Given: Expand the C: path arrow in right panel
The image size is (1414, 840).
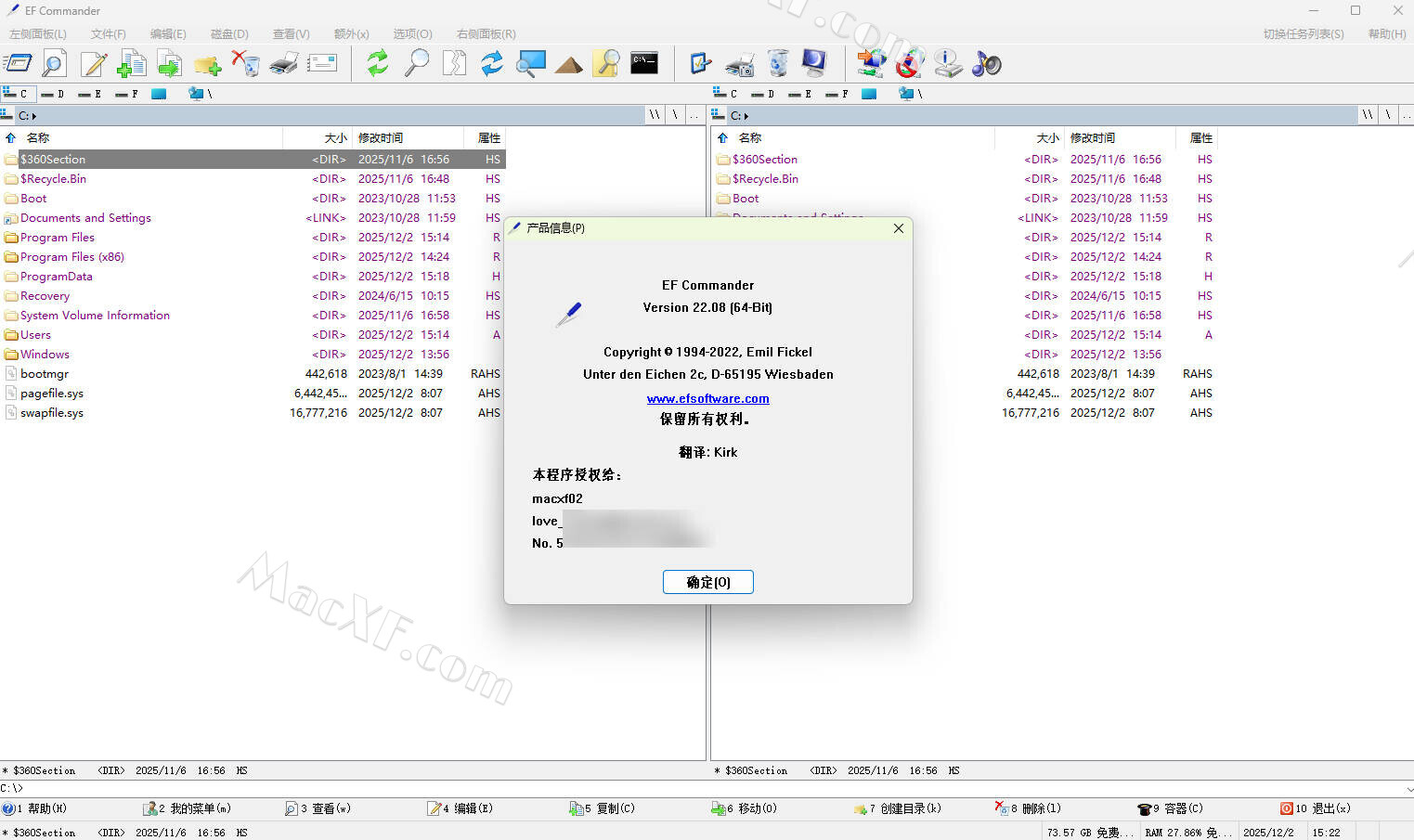Looking at the screenshot, I should [x=746, y=116].
